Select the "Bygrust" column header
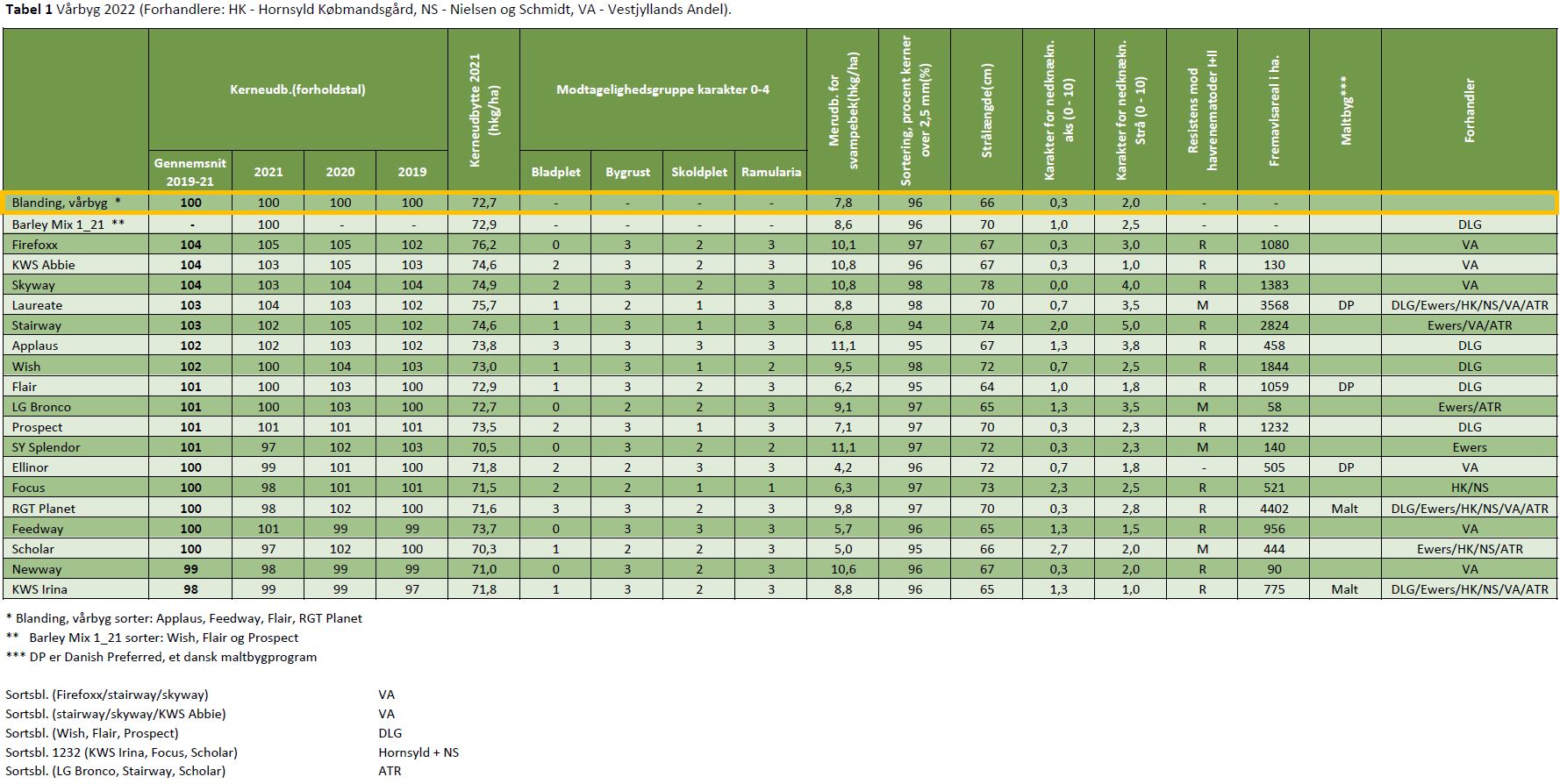This screenshot has height=784, width=1560. [x=627, y=172]
